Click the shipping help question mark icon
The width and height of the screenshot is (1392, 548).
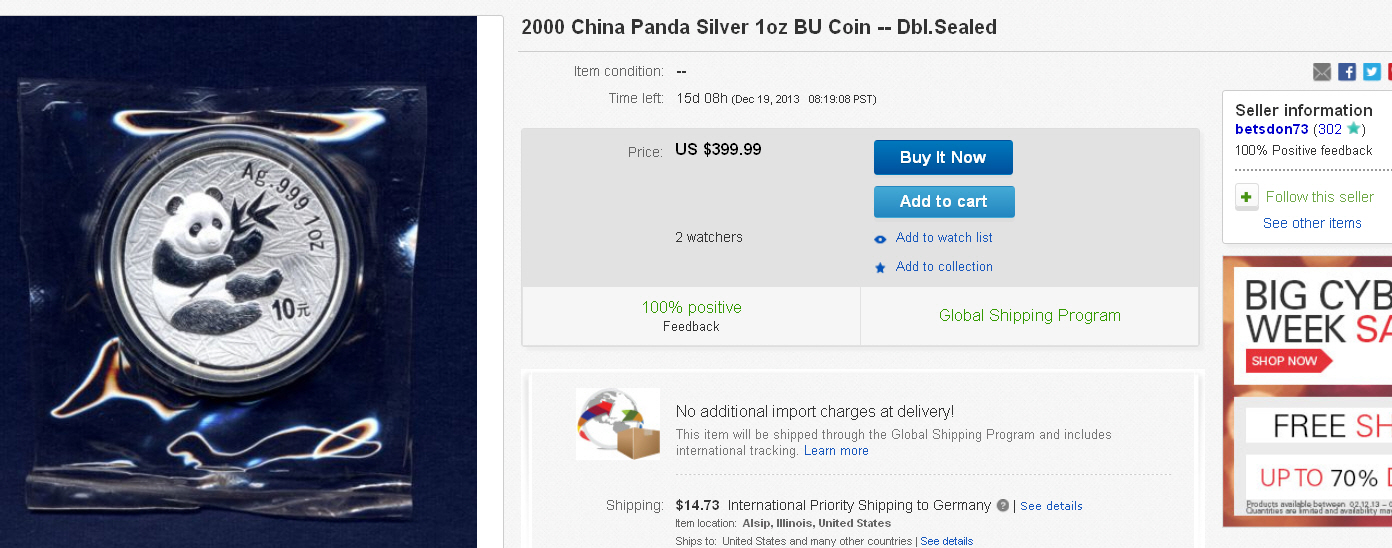click(1003, 506)
